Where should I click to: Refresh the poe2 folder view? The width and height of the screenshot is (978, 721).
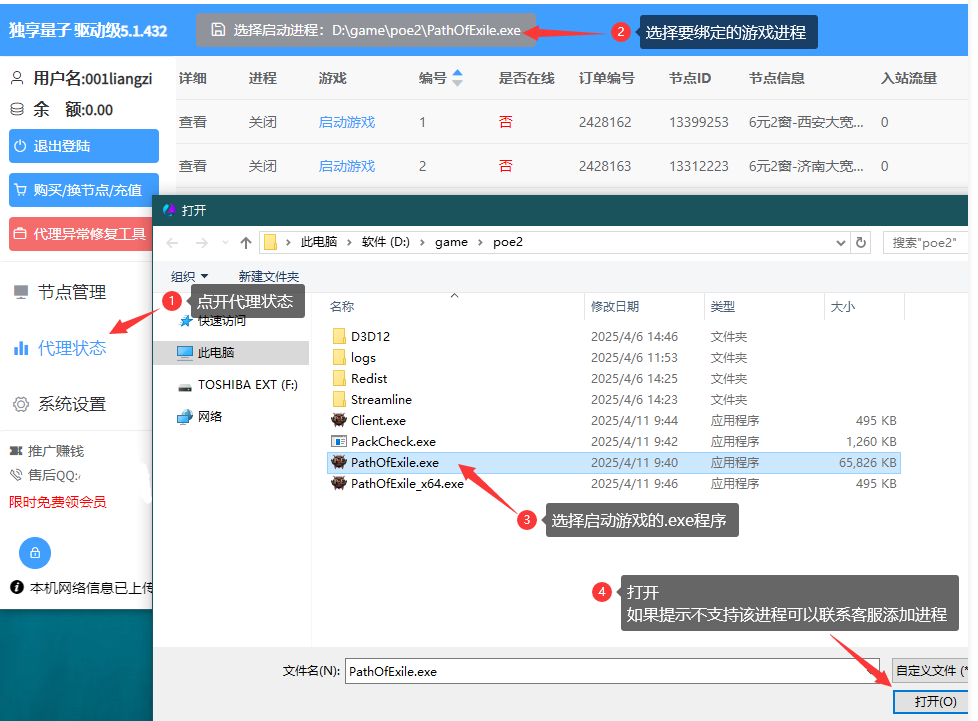point(861,243)
